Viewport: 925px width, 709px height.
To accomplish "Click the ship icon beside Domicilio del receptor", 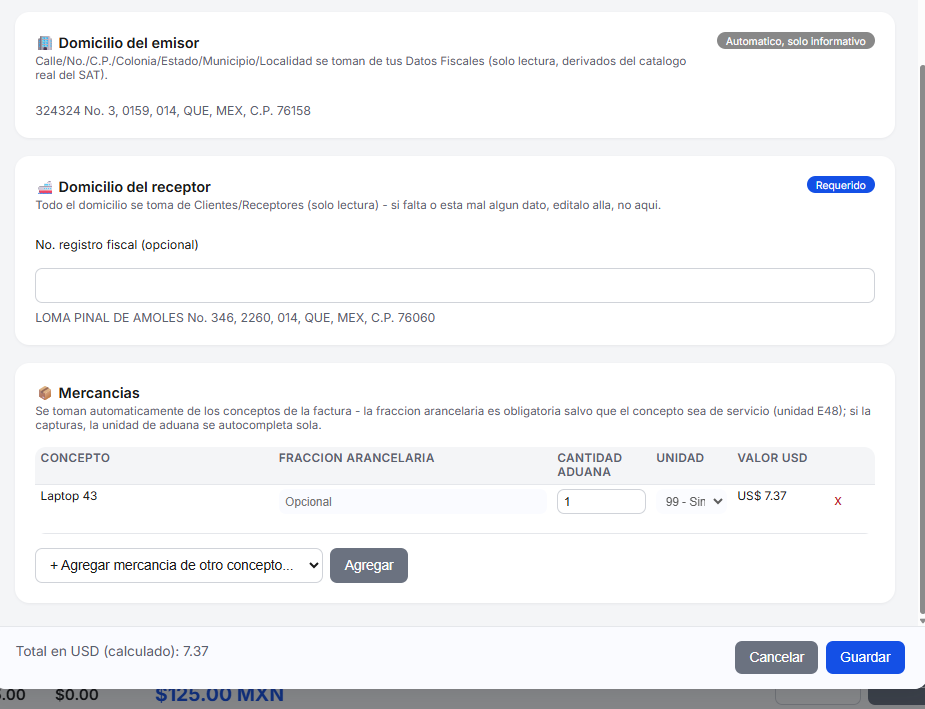I will 45,187.
